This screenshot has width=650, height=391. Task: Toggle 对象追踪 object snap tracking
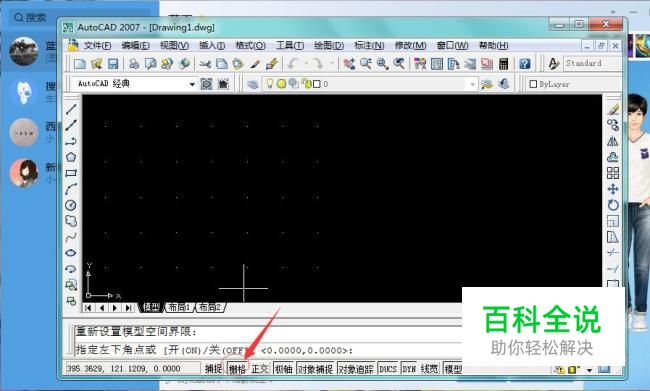coord(356,369)
